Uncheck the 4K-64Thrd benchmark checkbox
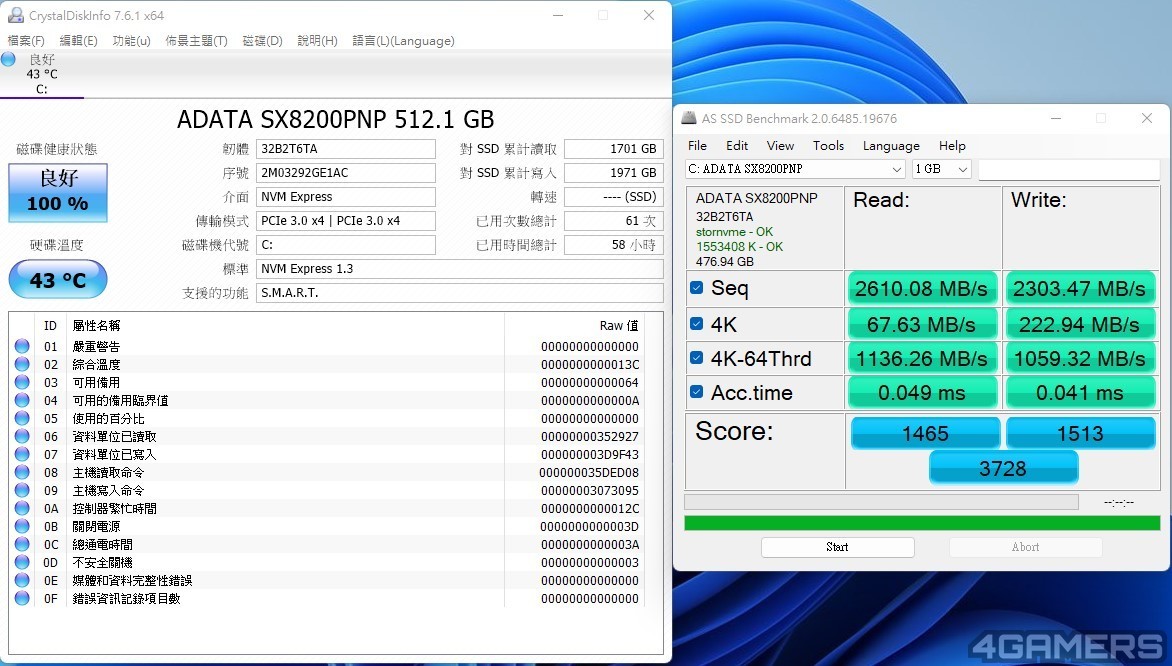1172x666 pixels. tap(697, 357)
